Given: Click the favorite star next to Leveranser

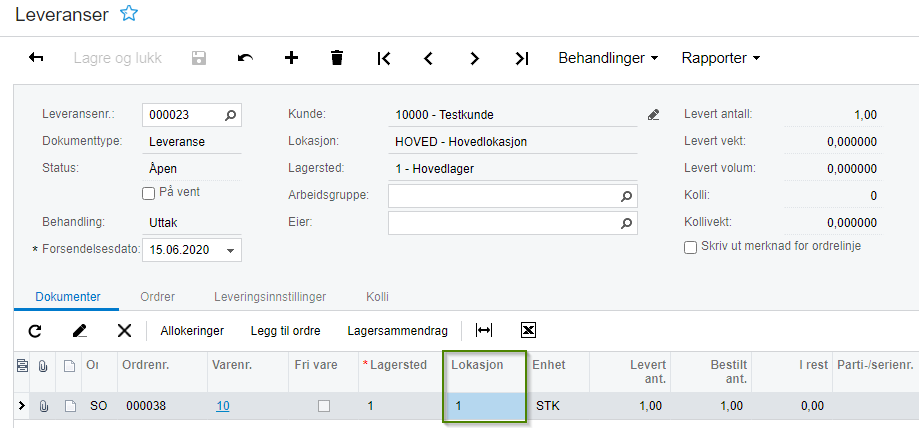Looking at the screenshot, I should pyautogui.click(x=128, y=14).
